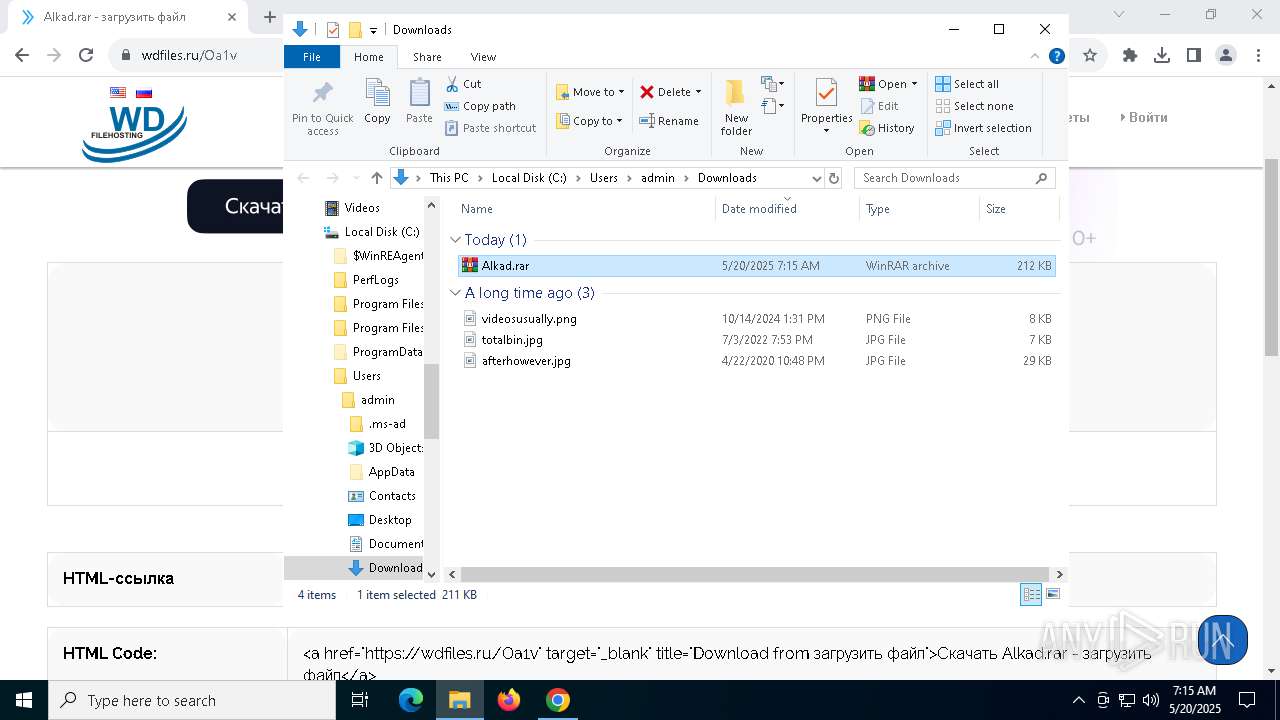Screen dimensions: 1280x720
Task: Select the Alkad.rar file
Action: (756, 266)
